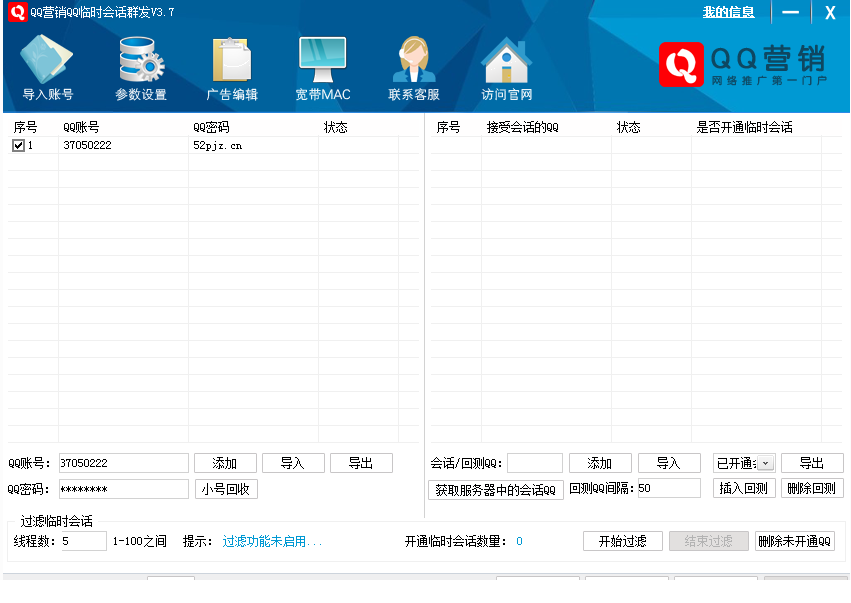Focus the QQ密码 password field

(124, 489)
